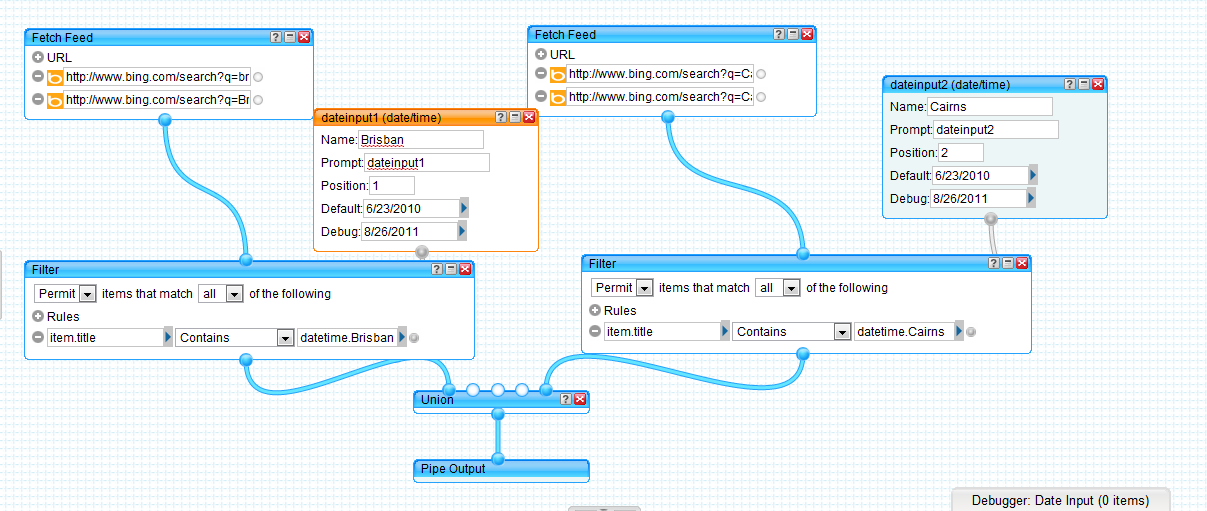
Task: Remove the search?q=br URL row
Action: tap(38, 77)
